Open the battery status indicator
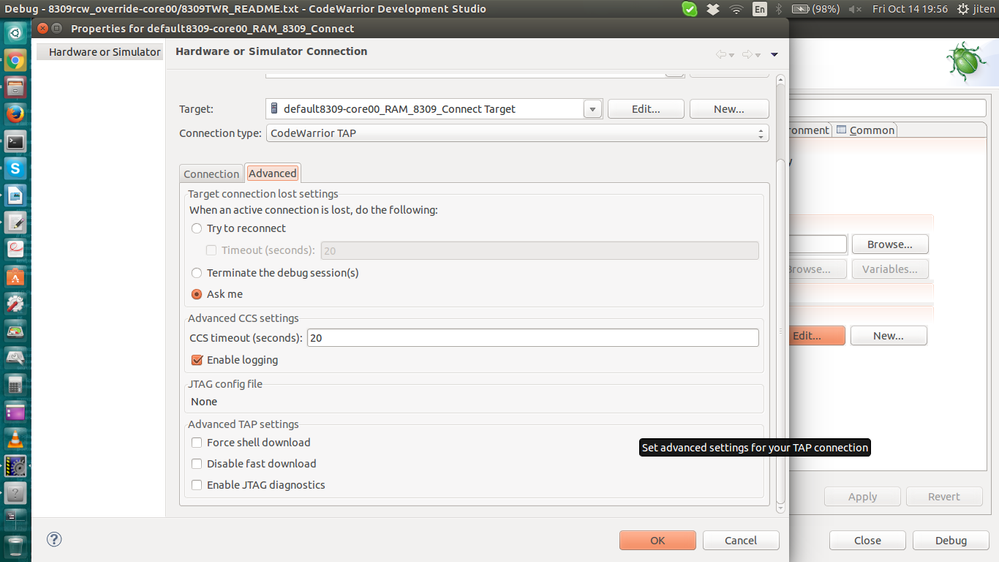The width and height of the screenshot is (999, 562). tap(816, 9)
